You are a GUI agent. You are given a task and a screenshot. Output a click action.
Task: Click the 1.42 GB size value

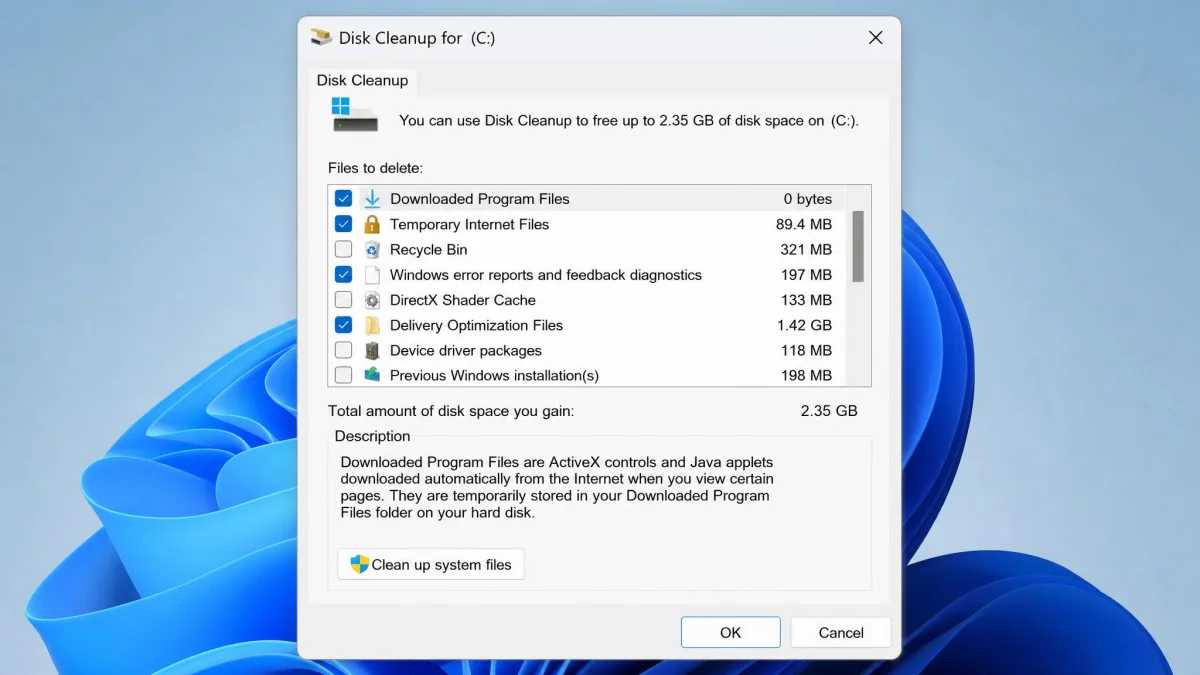[x=804, y=325]
